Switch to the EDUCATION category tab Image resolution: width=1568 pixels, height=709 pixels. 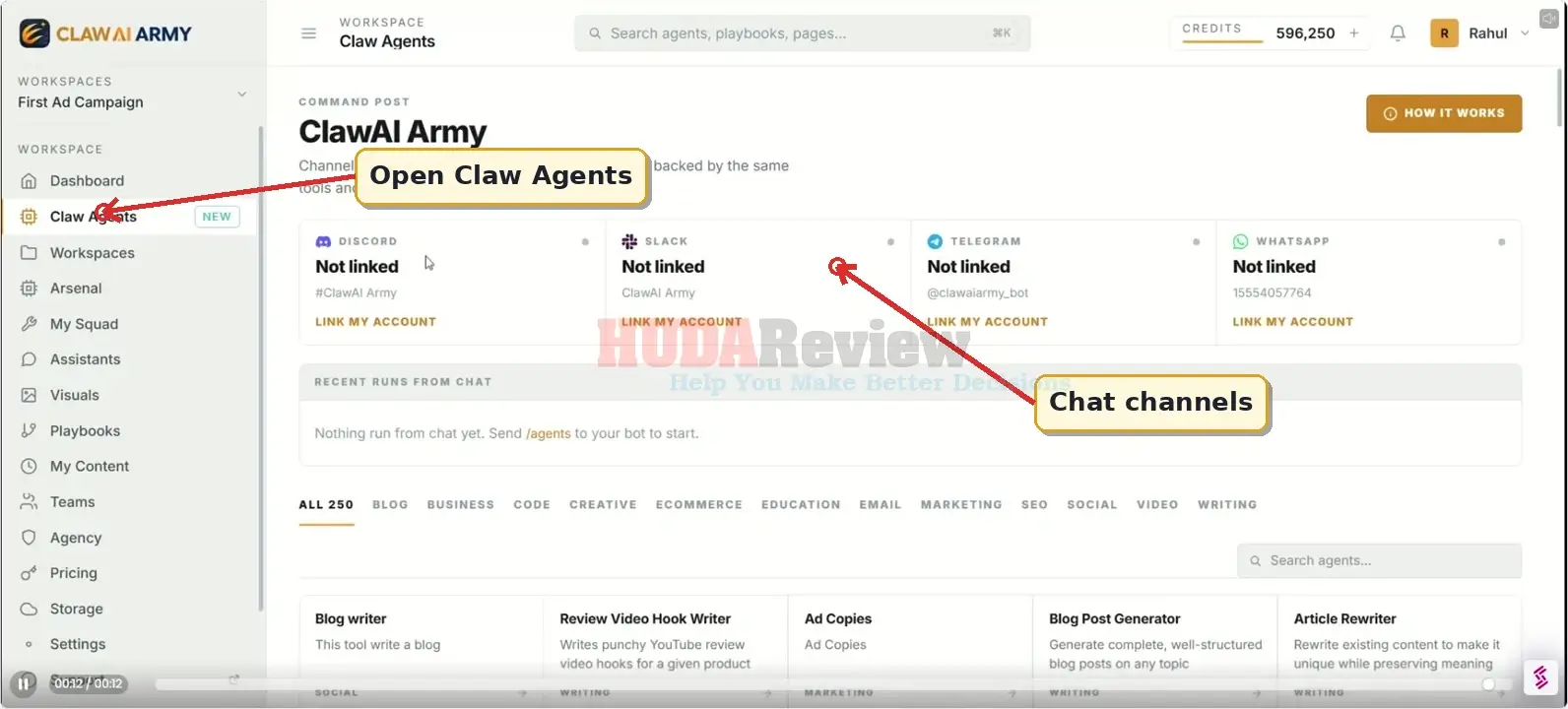click(x=801, y=505)
